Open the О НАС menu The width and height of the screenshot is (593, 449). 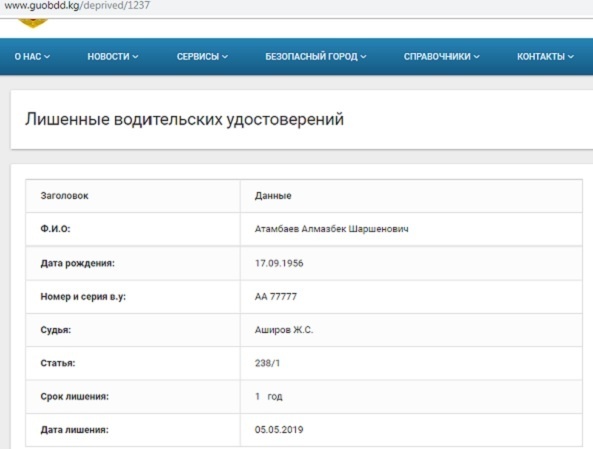pyautogui.click(x=32, y=57)
